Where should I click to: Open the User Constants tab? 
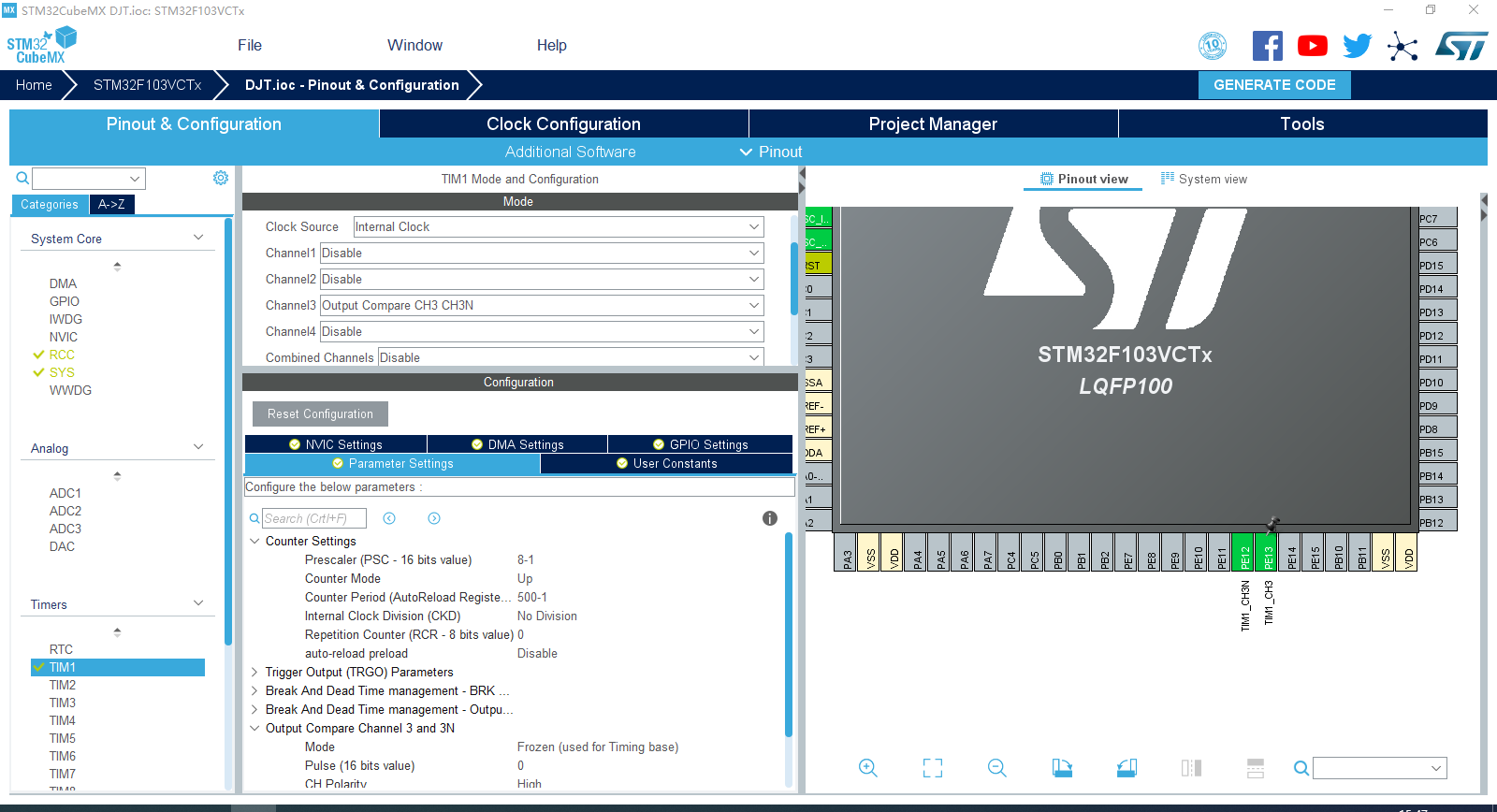click(666, 463)
